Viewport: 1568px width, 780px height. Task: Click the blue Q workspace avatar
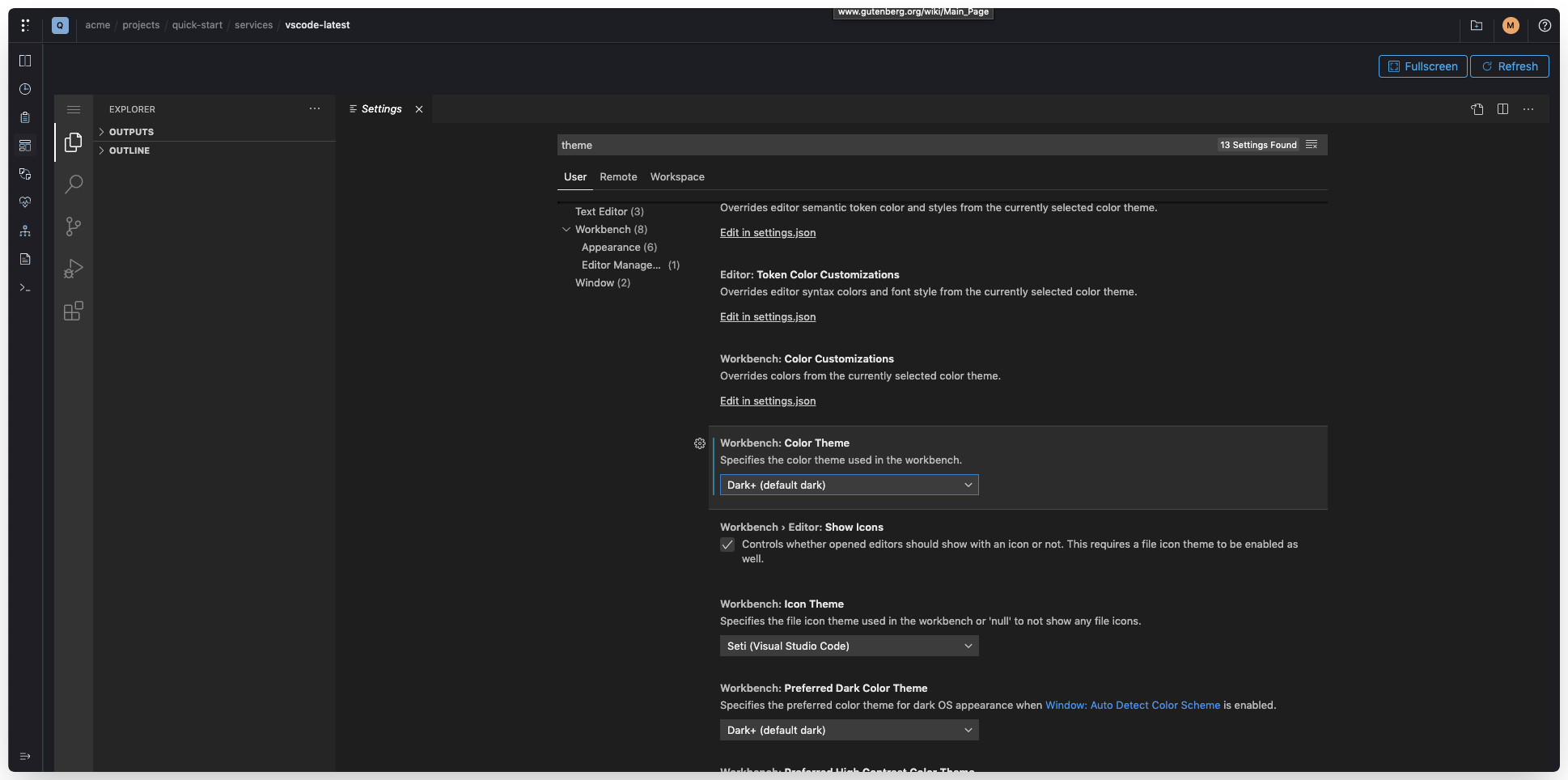(x=60, y=25)
